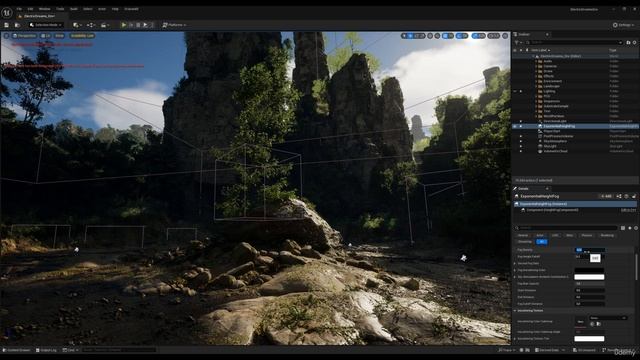The height and width of the screenshot is (360, 640).
Task: Open the Selection Mode dropdown
Action: 46,25
